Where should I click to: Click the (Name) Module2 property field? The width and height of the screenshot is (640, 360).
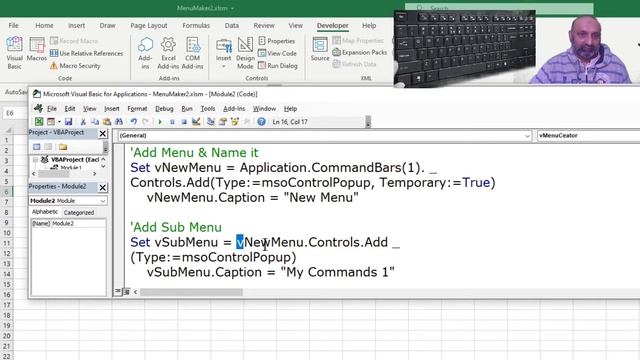pyautogui.click(x=68, y=224)
